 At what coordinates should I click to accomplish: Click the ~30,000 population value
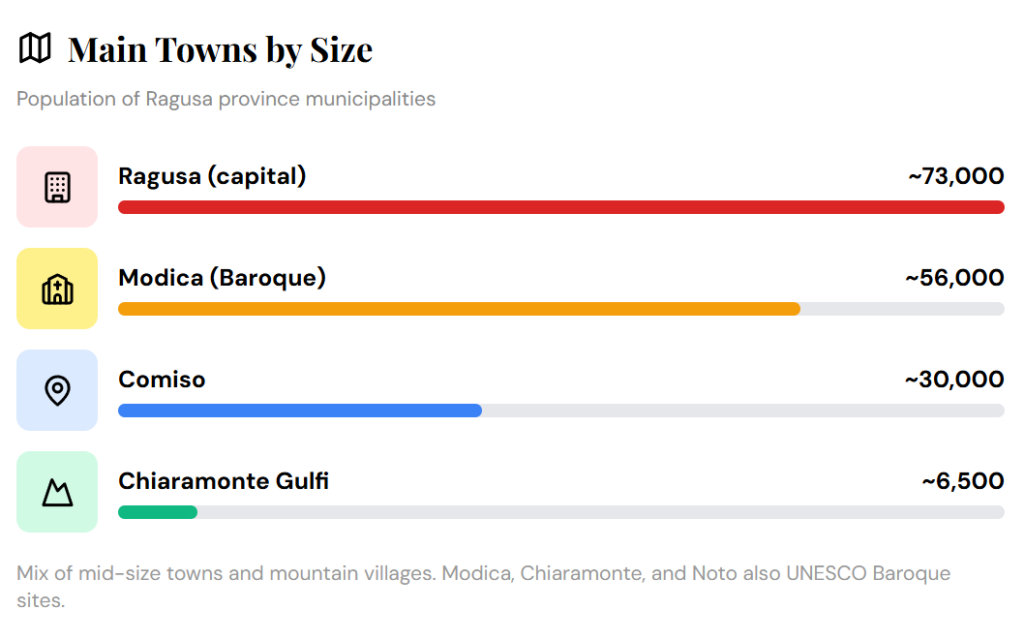click(x=954, y=380)
